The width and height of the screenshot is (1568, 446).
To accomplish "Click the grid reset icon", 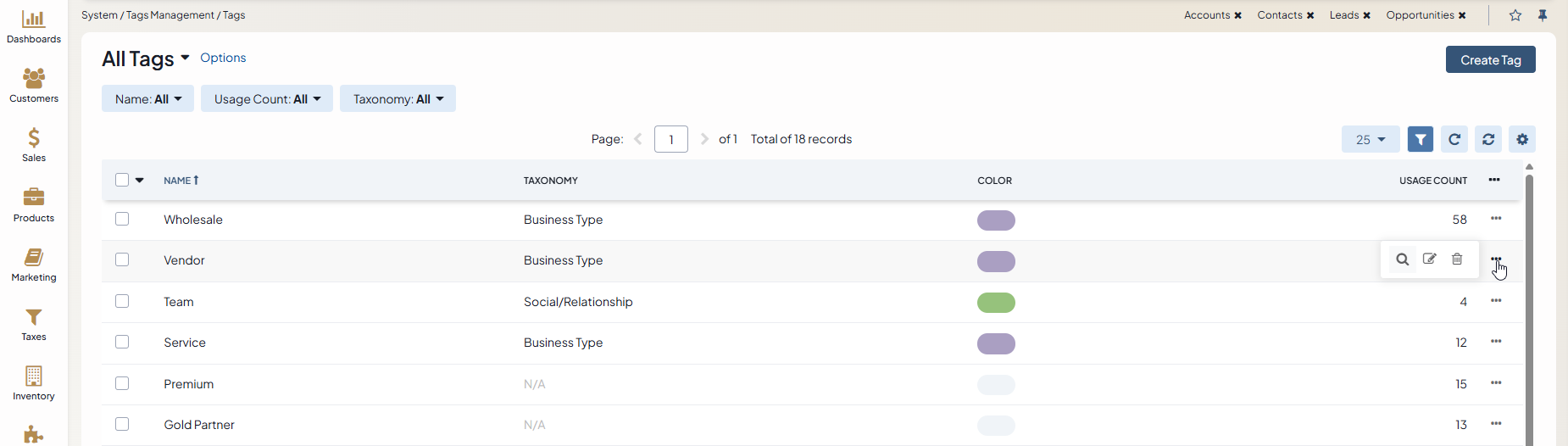I will pos(1488,139).
